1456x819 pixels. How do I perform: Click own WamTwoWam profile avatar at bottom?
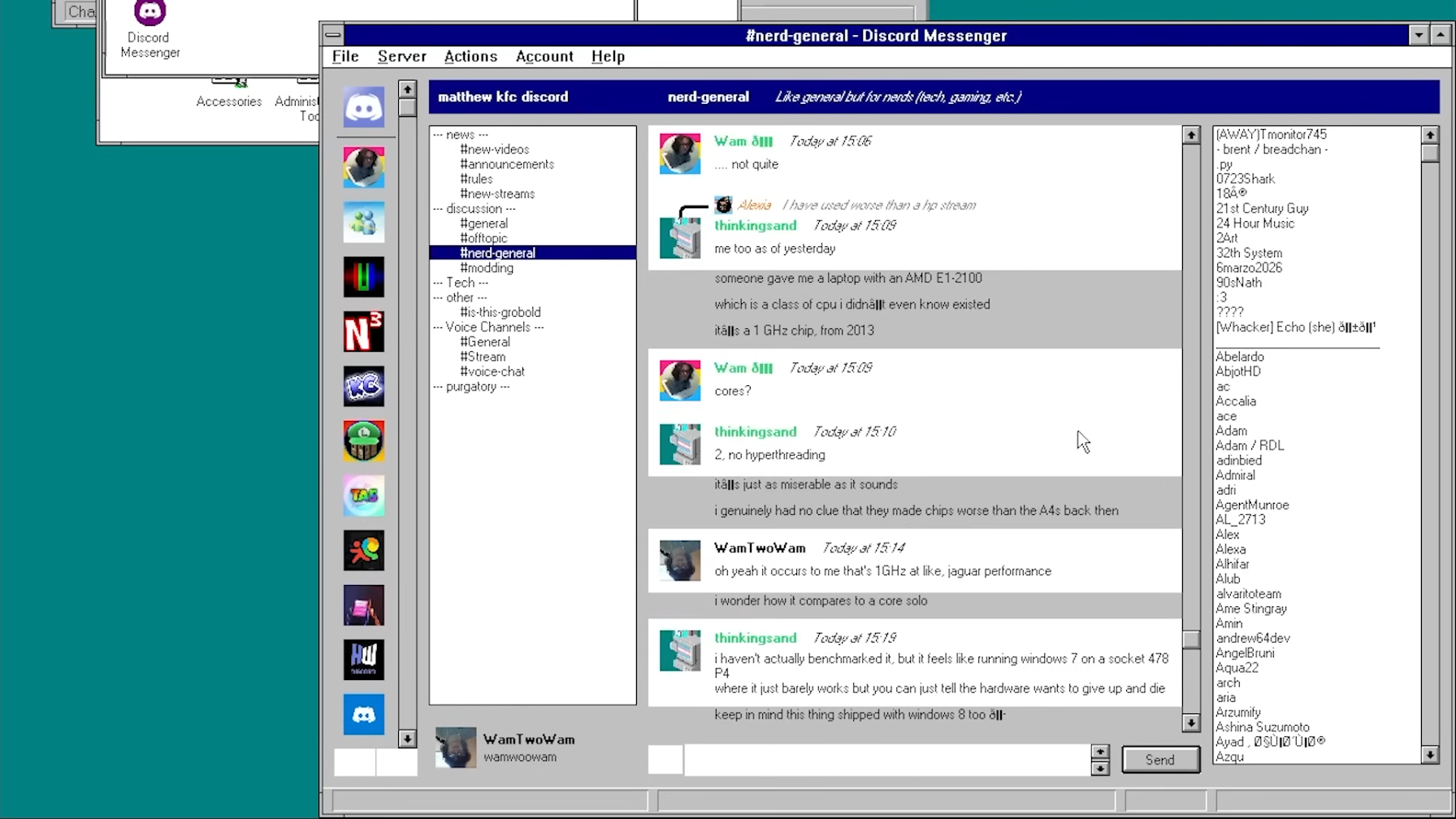point(456,747)
